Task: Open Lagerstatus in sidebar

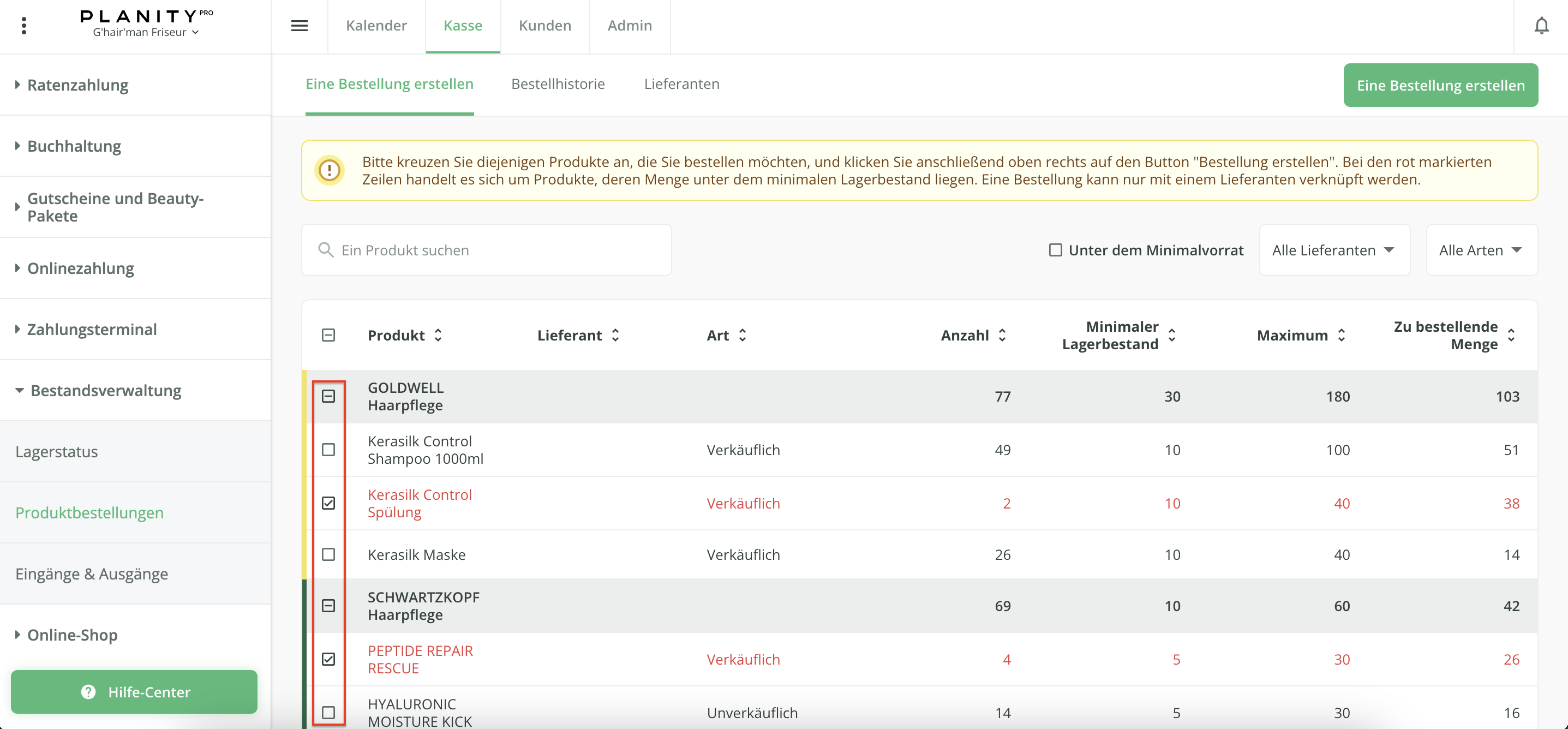Action: (57, 452)
